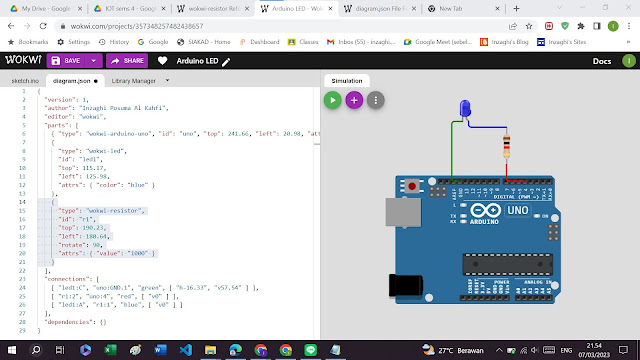The width and height of the screenshot is (640, 360).
Task: Edit project name with the pencil icon
Action: click(226, 62)
